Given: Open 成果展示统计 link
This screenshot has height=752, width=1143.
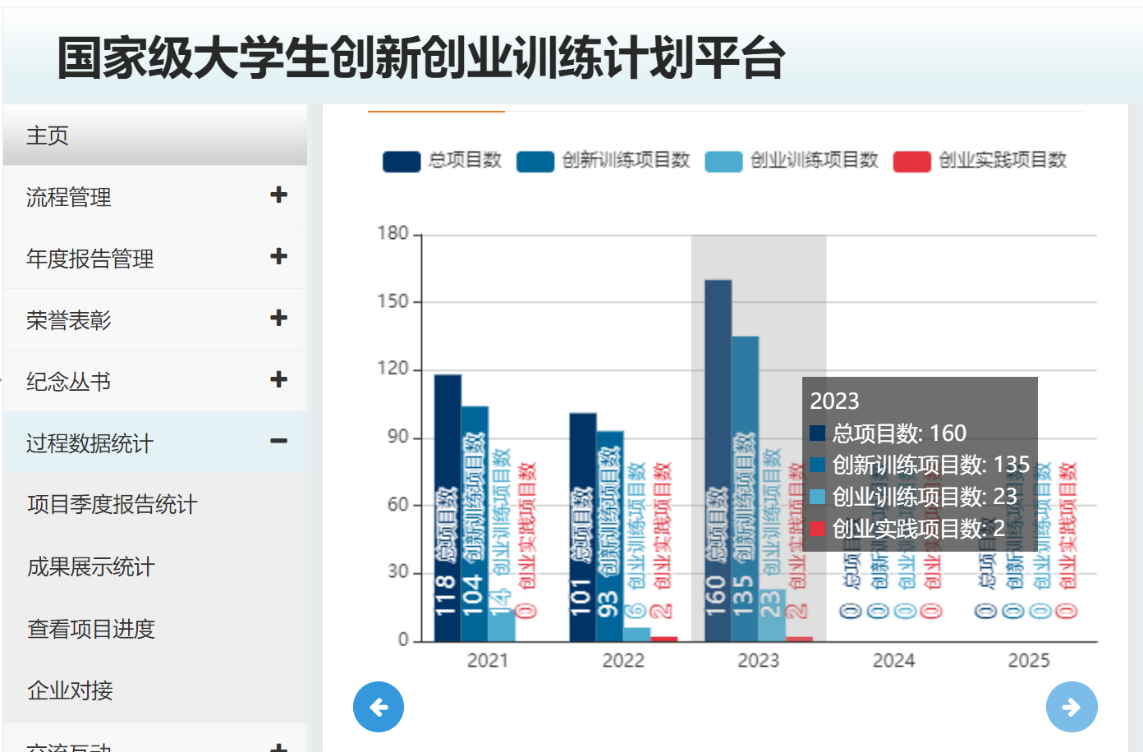Looking at the screenshot, I should pos(91,567).
